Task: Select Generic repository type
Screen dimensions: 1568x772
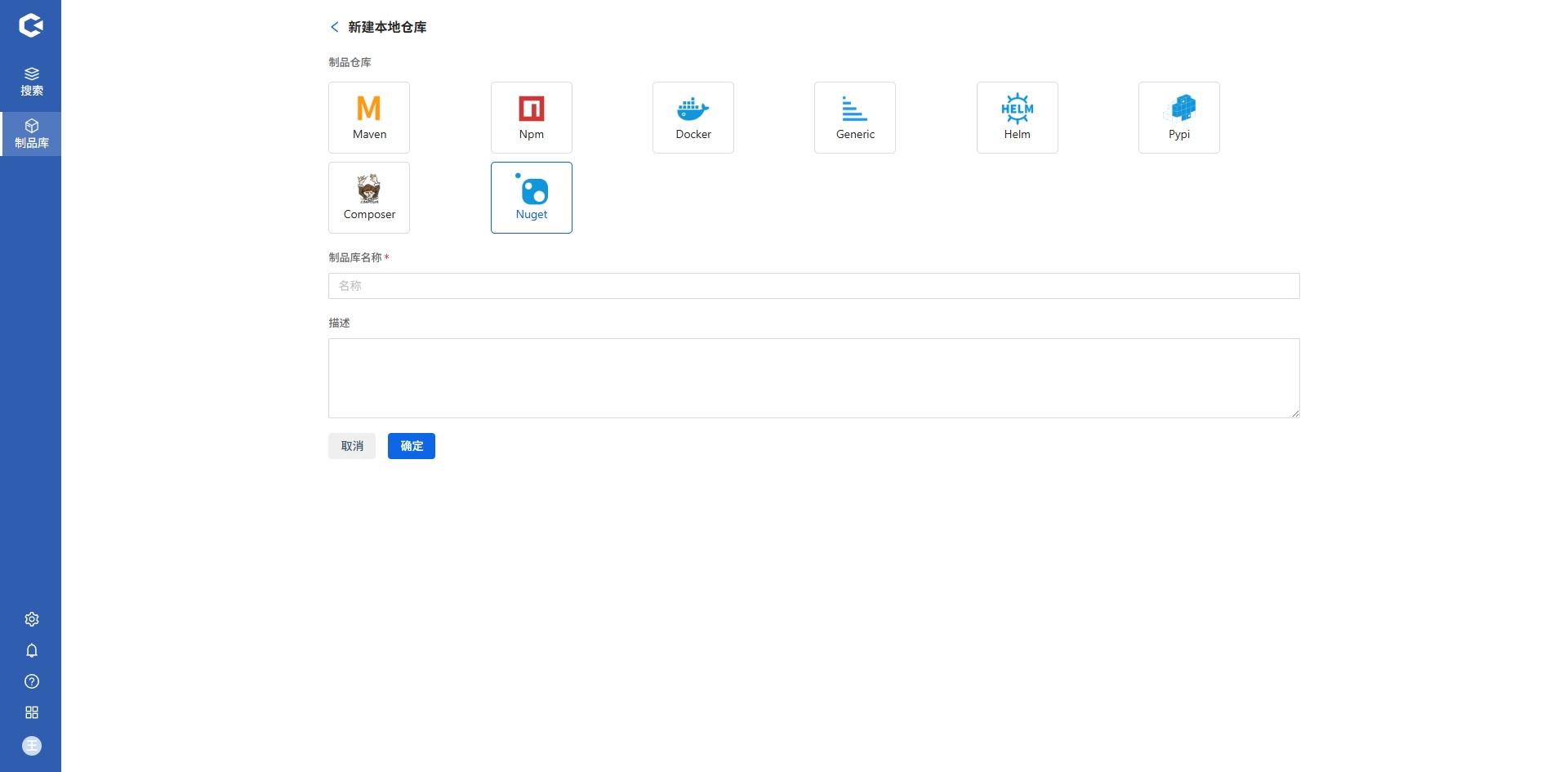Action: pyautogui.click(x=855, y=118)
